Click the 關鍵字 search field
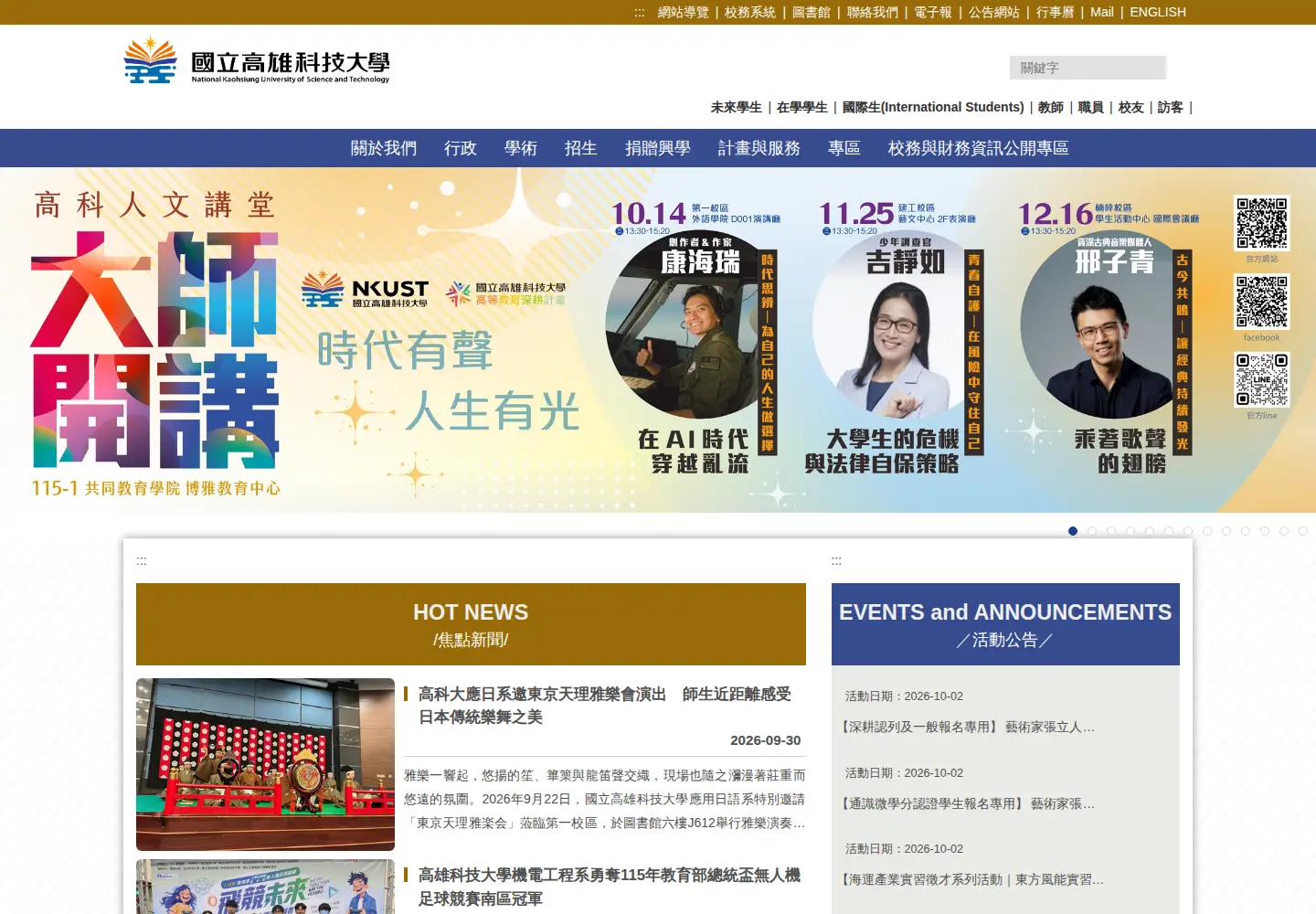 pos(1088,68)
